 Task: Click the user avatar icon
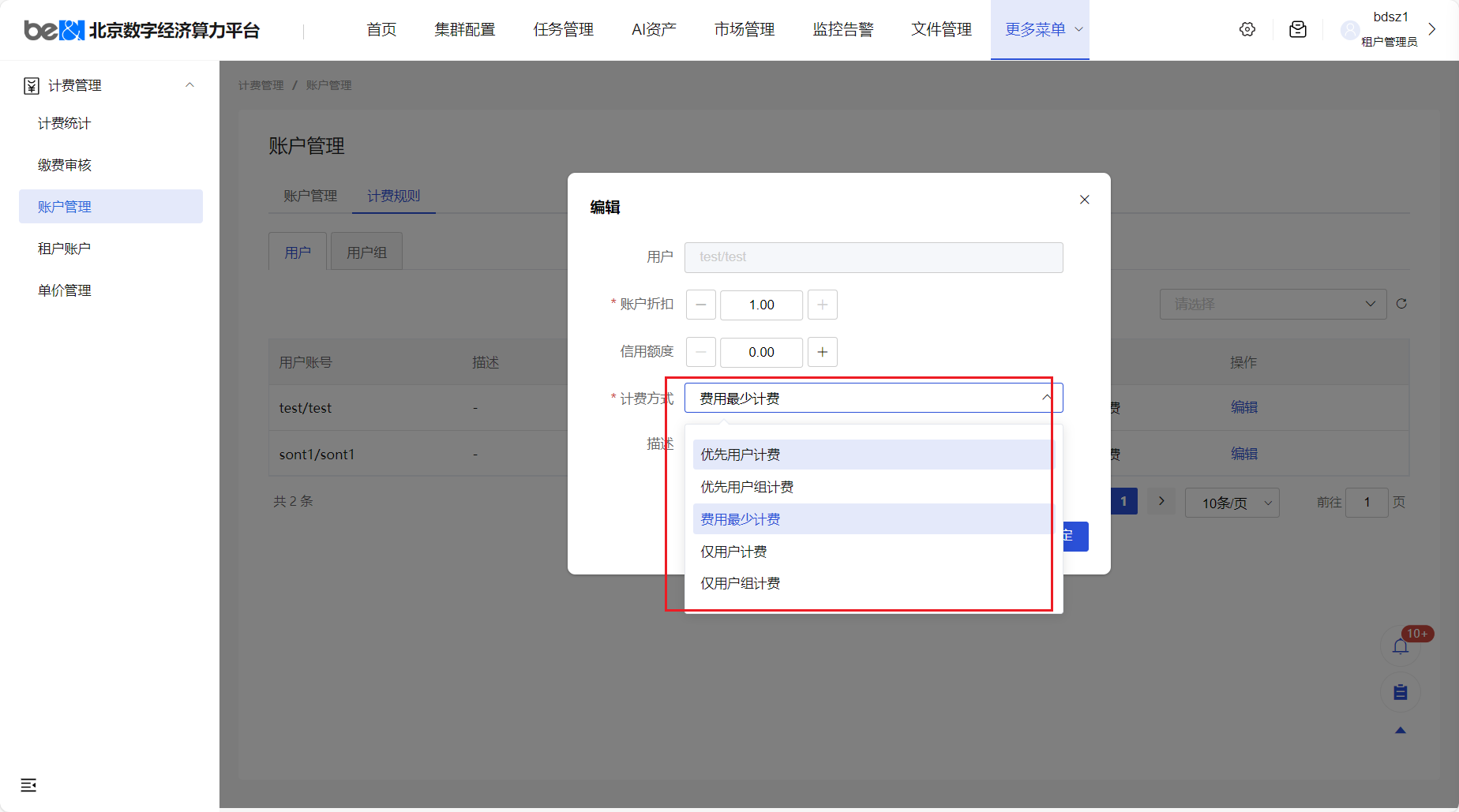pos(1350,30)
